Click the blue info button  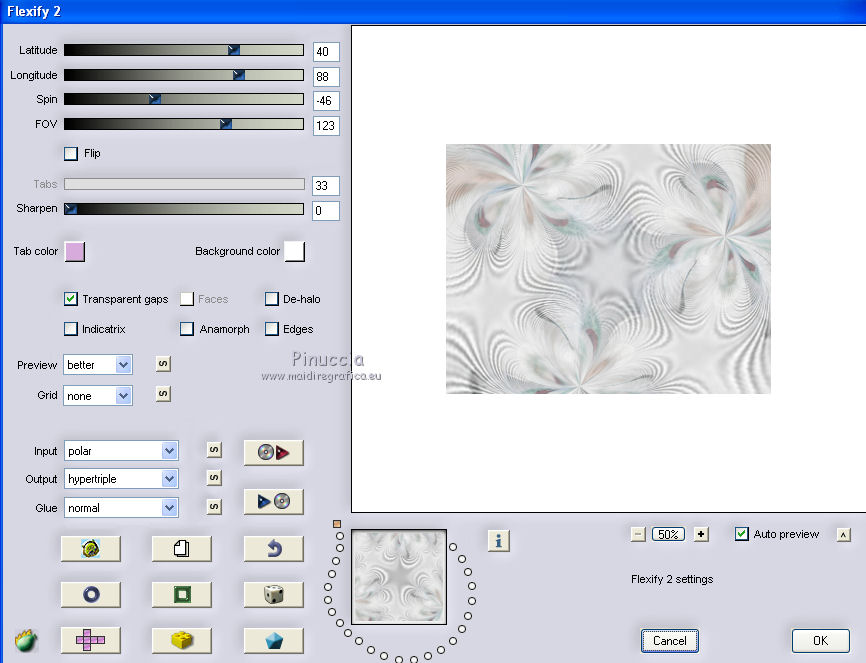coord(499,541)
